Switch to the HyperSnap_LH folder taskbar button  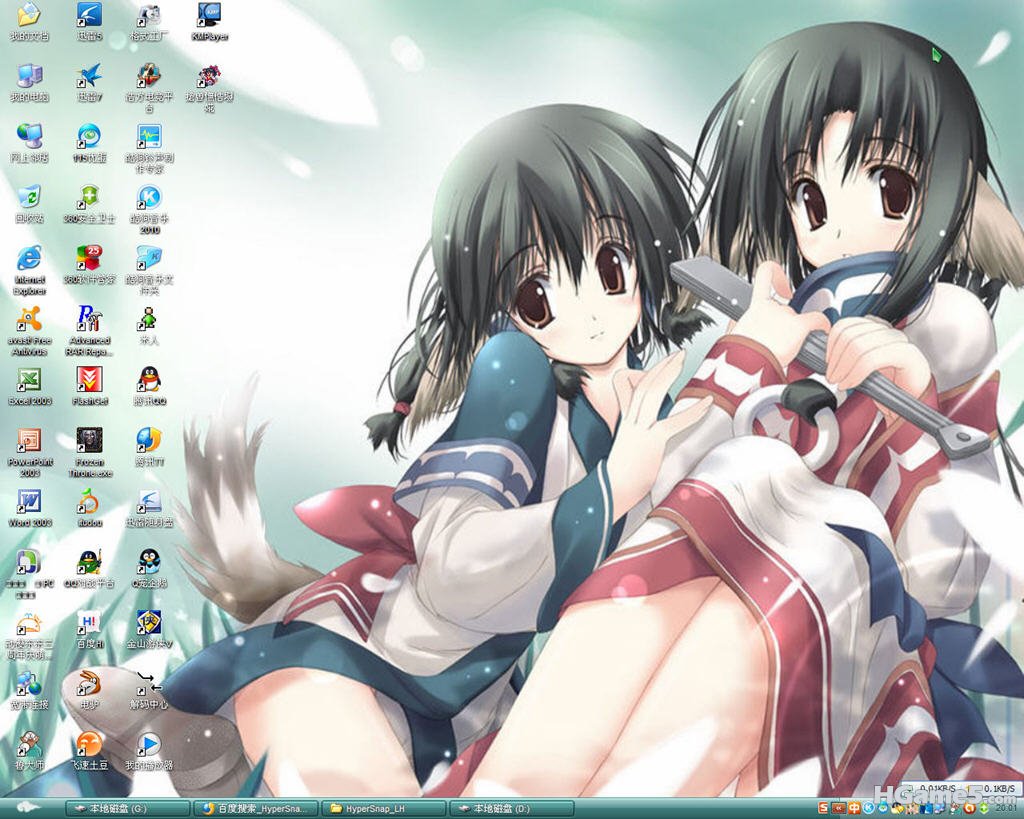[383, 808]
